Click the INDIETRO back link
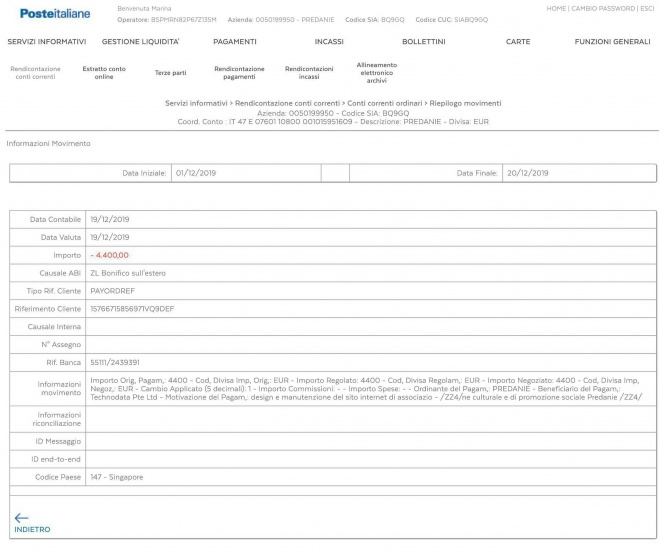The width and height of the screenshot is (660, 555). [x=32, y=529]
